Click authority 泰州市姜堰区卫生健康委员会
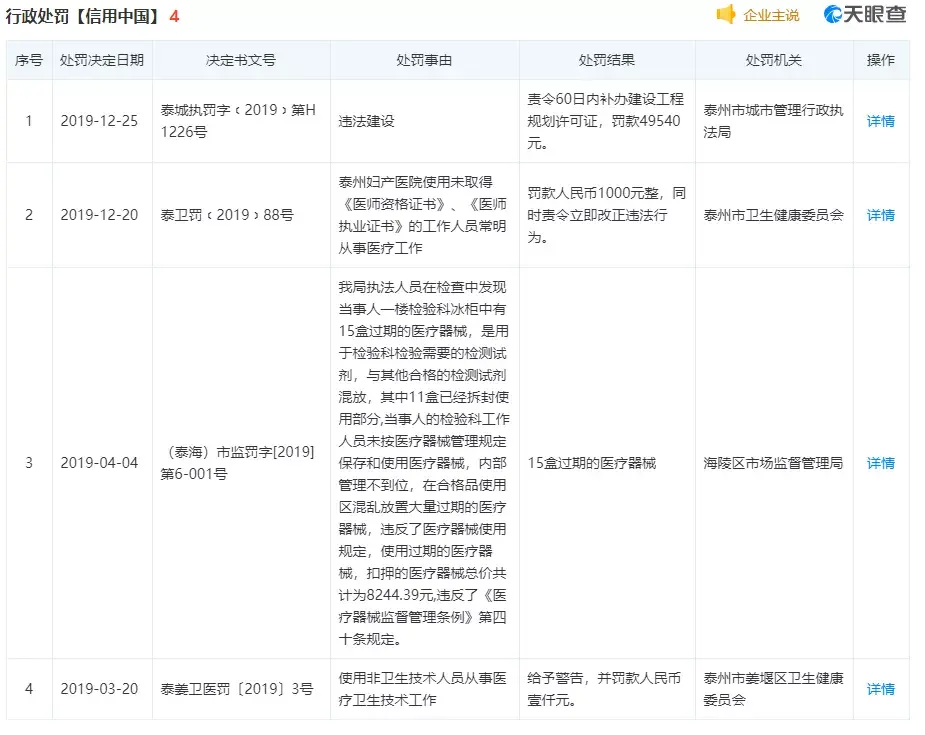The image size is (925, 735). [x=773, y=689]
